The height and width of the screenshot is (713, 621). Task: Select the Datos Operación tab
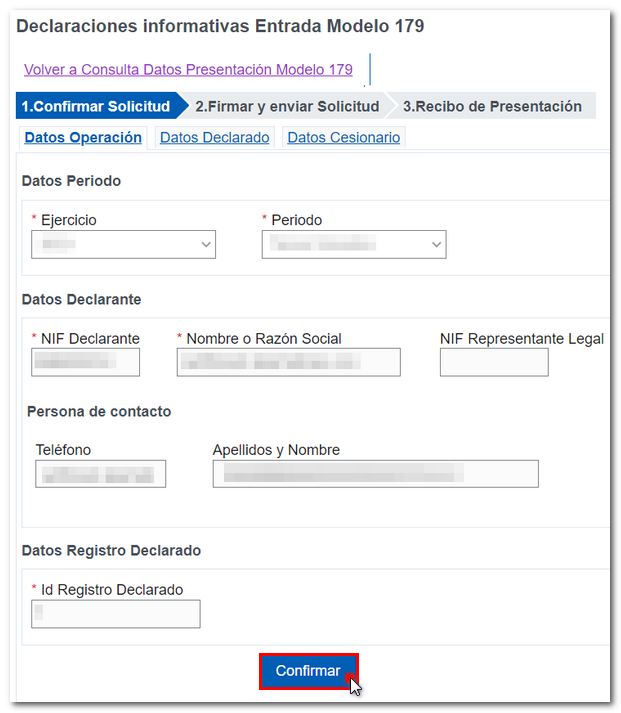point(83,138)
